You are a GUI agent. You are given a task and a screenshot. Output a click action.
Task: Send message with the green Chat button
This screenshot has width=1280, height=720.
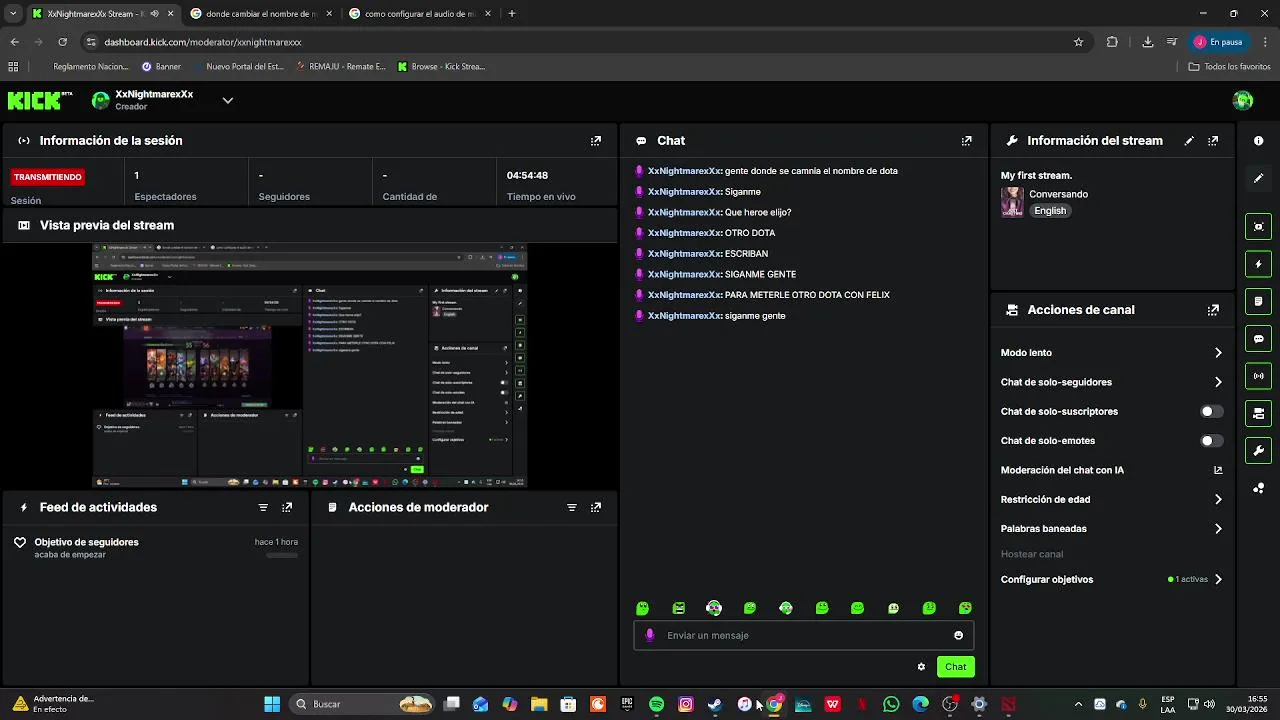956,667
